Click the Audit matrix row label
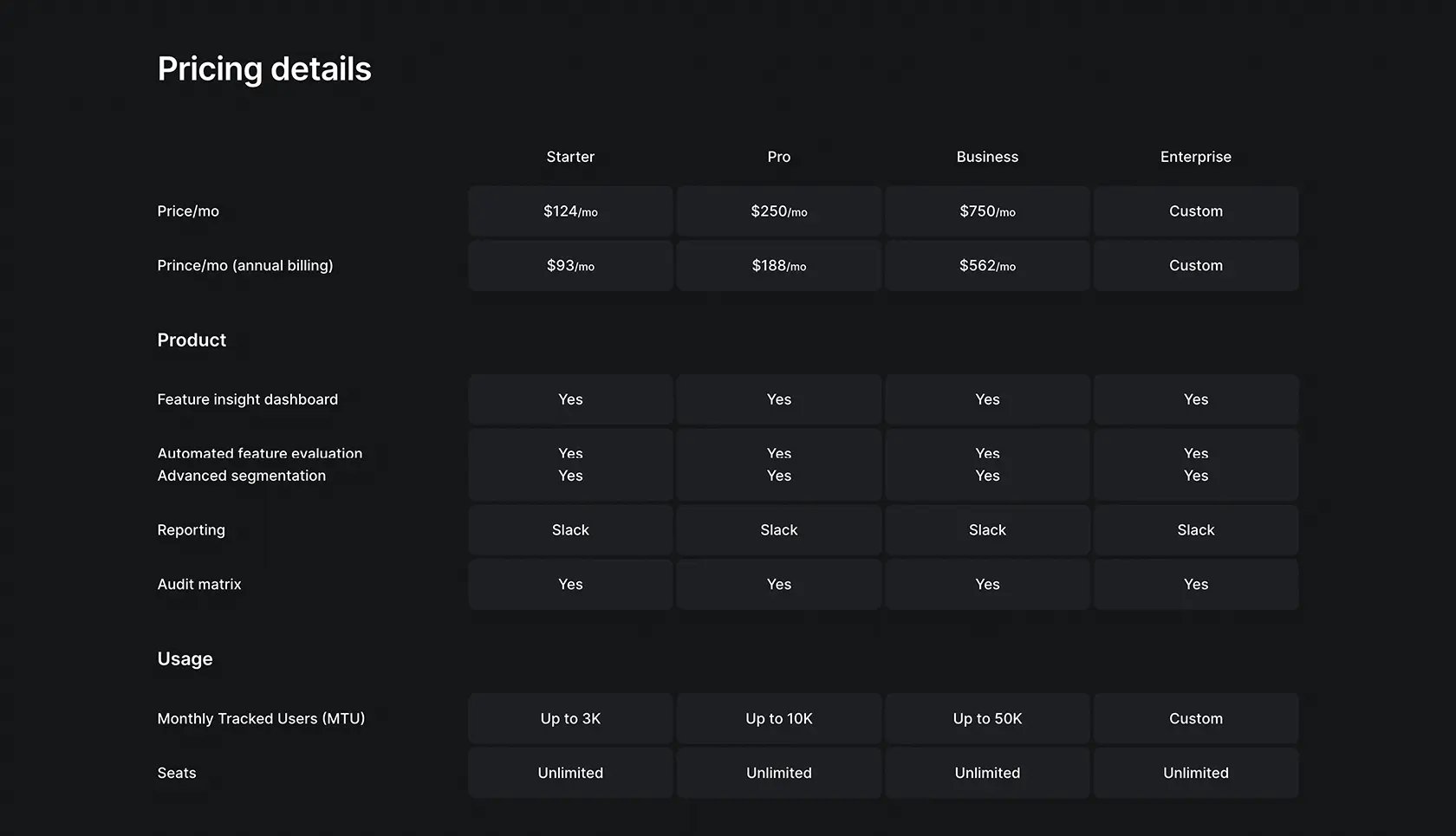 point(199,585)
